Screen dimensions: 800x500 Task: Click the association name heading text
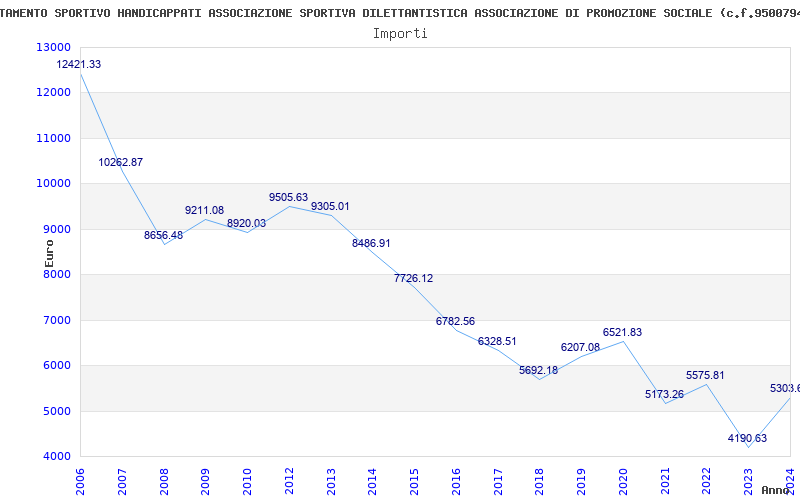point(400,13)
